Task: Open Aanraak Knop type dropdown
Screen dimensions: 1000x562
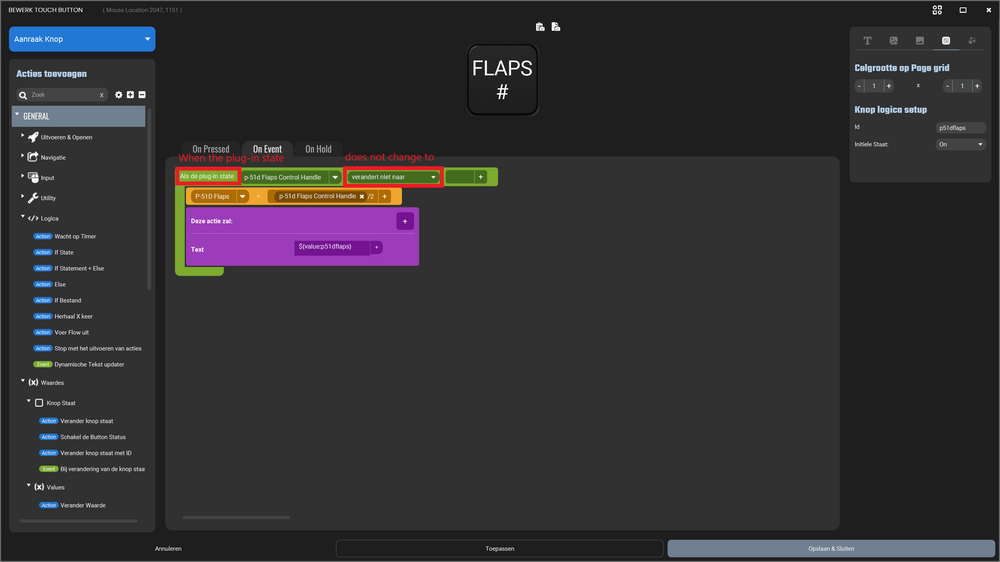Action: click(x=82, y=39)
